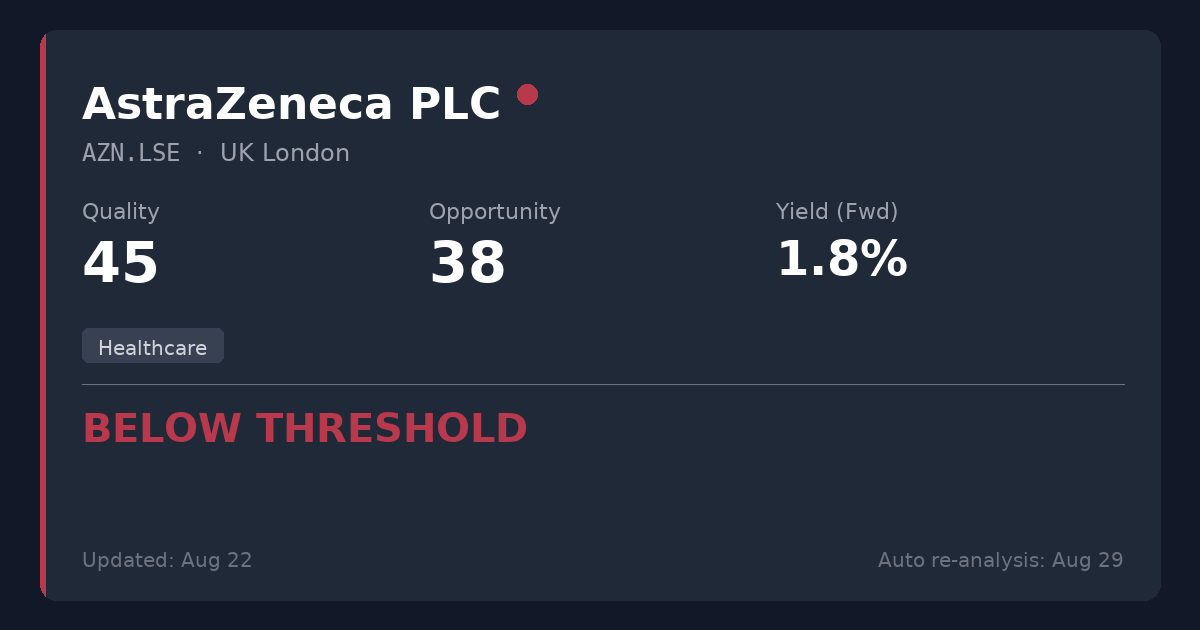Select the Opportunity metric label
1200x630 pixels.
point(495,212)
